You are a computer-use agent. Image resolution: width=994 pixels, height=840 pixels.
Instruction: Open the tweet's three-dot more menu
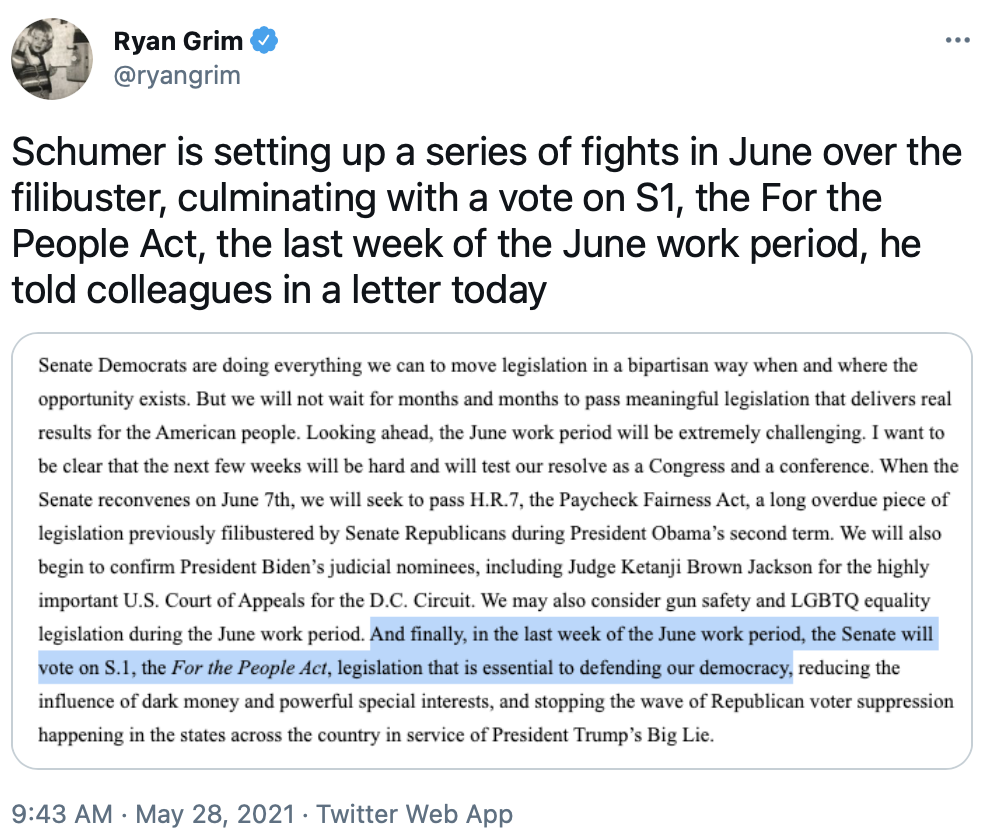coord(957,40)
